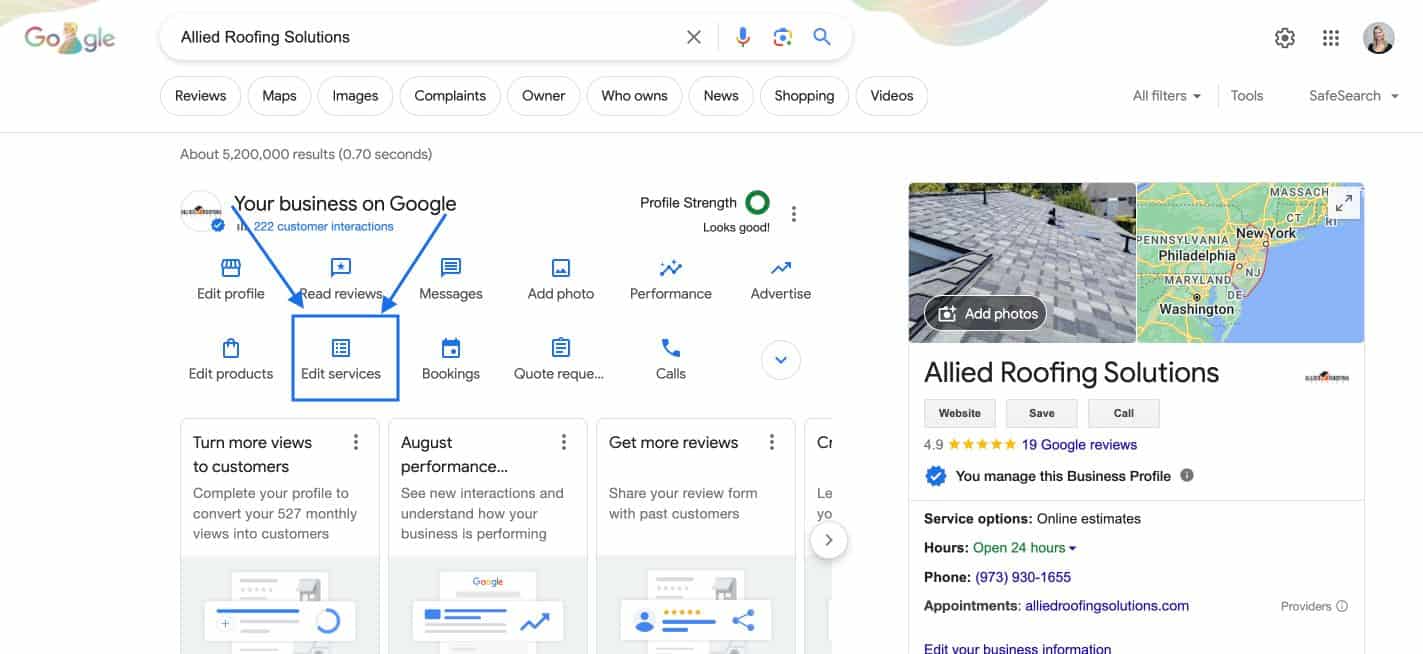
Task: Open Google apps grid icon
Action: click(1330, 38)
